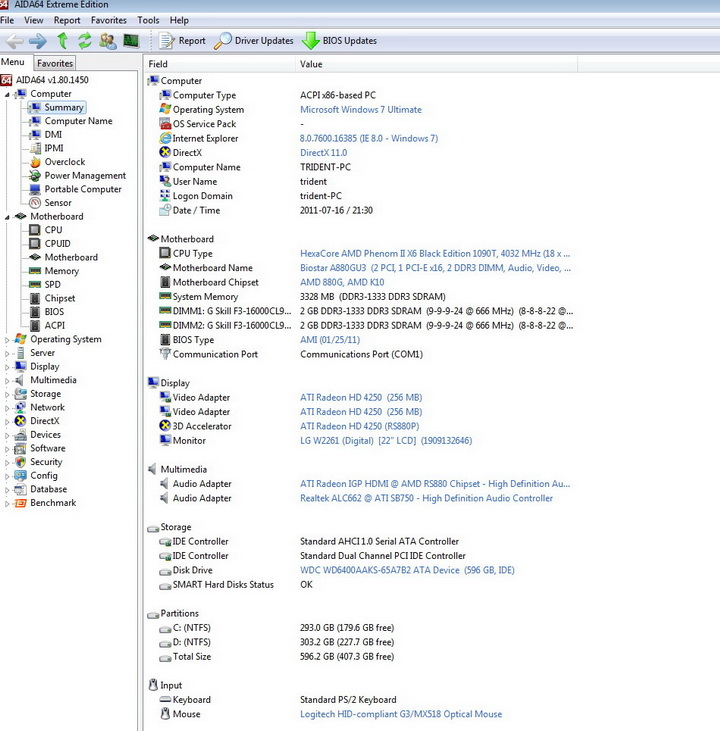The image size is (720, 731).
Task: Expand the Server tree node
Action: (x=7, y=353)
